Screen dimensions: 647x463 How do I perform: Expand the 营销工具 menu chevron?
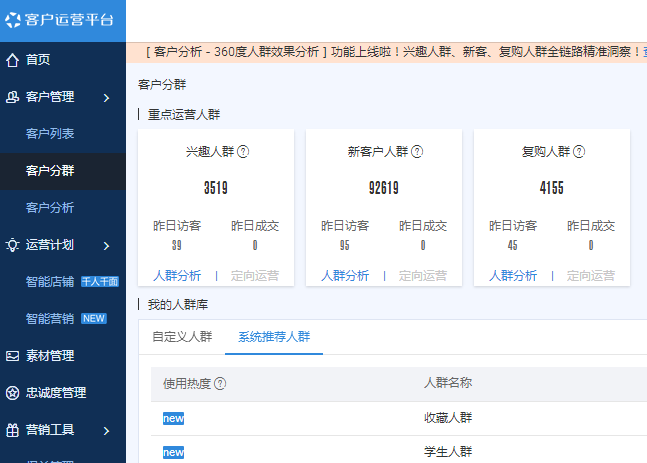(x=106, y=431)
